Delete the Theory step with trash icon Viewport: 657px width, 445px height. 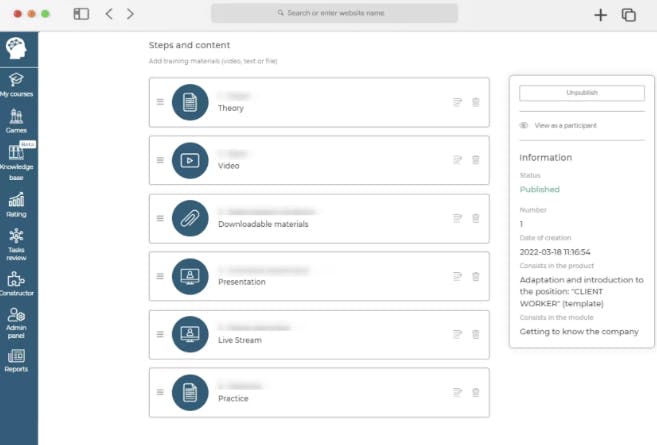point(476,102)
